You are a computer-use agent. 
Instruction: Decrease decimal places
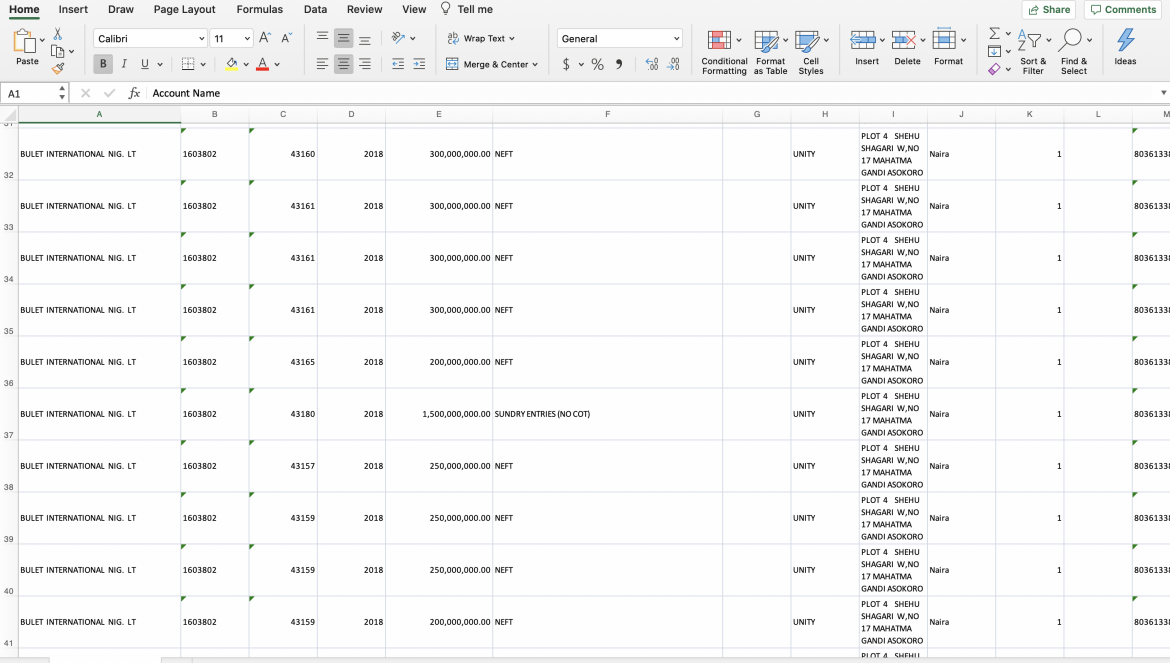point(674,64)
